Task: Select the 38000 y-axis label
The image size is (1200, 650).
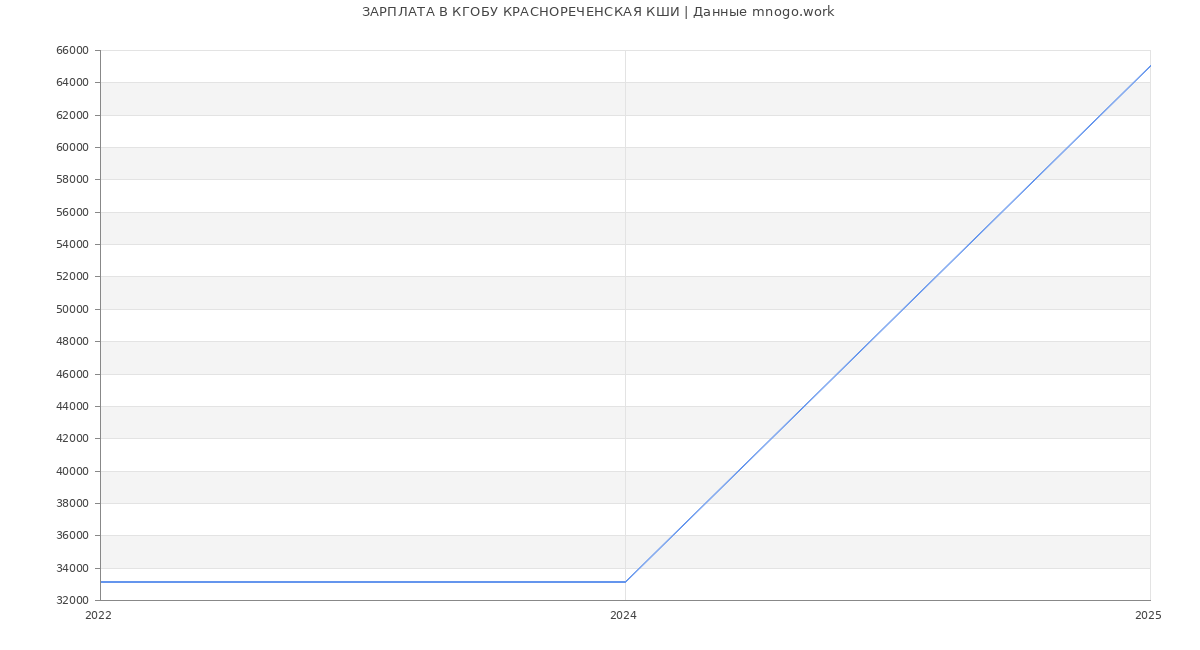Action: 74,503
